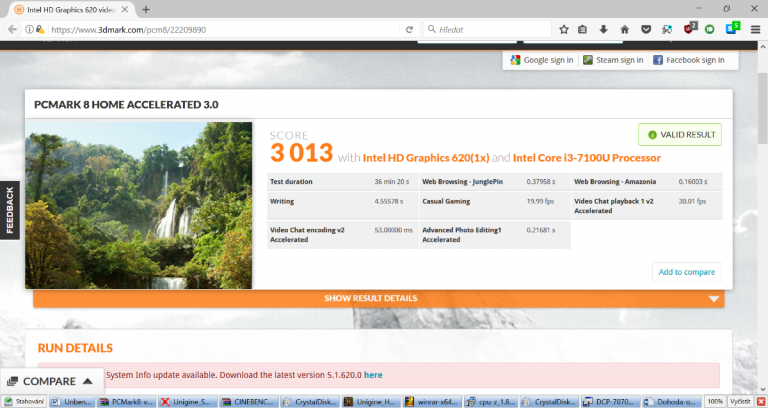Open the FEEDBACK side tab
Screen dimensions: 768x408
coord(10,210)
